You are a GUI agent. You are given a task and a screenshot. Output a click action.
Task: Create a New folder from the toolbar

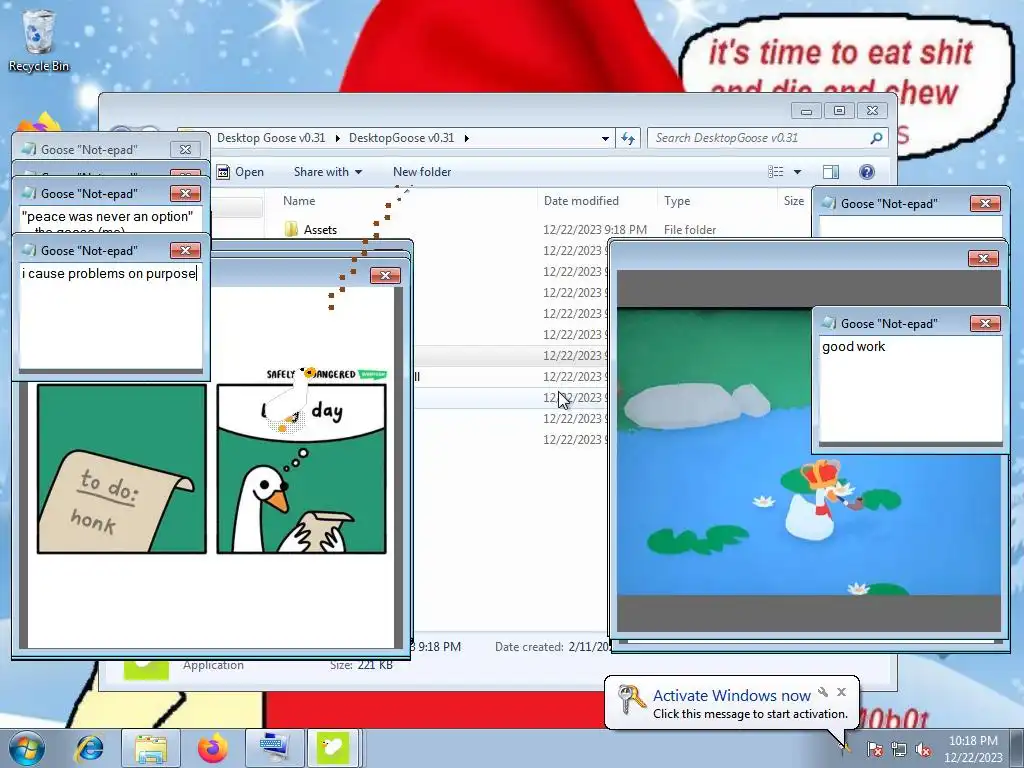pyautogui.click(x=422, y=172)
